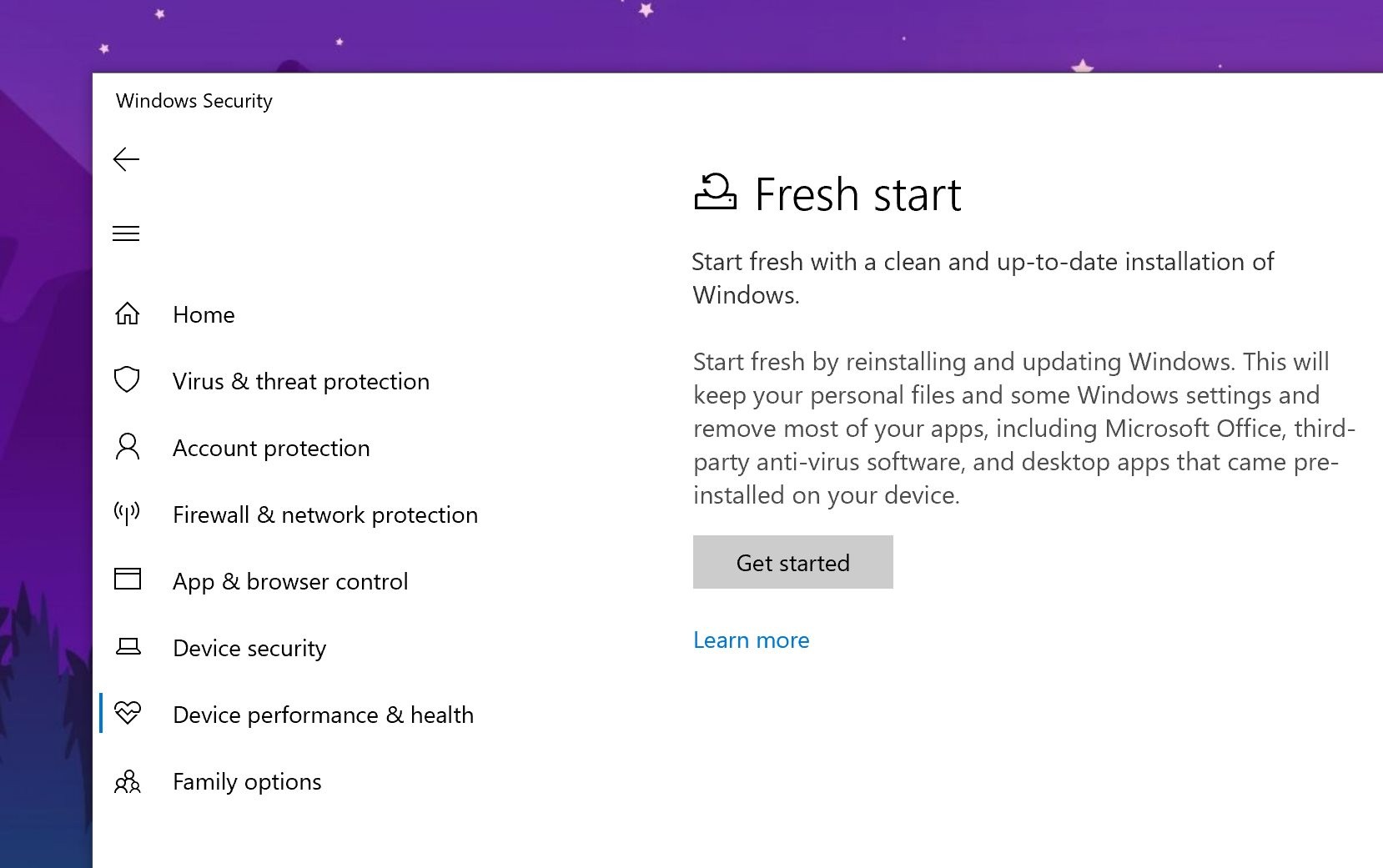This screenshot has height=868, width=1383.
Task: Click the Fresh start heading icon
Action: point(715,191)
